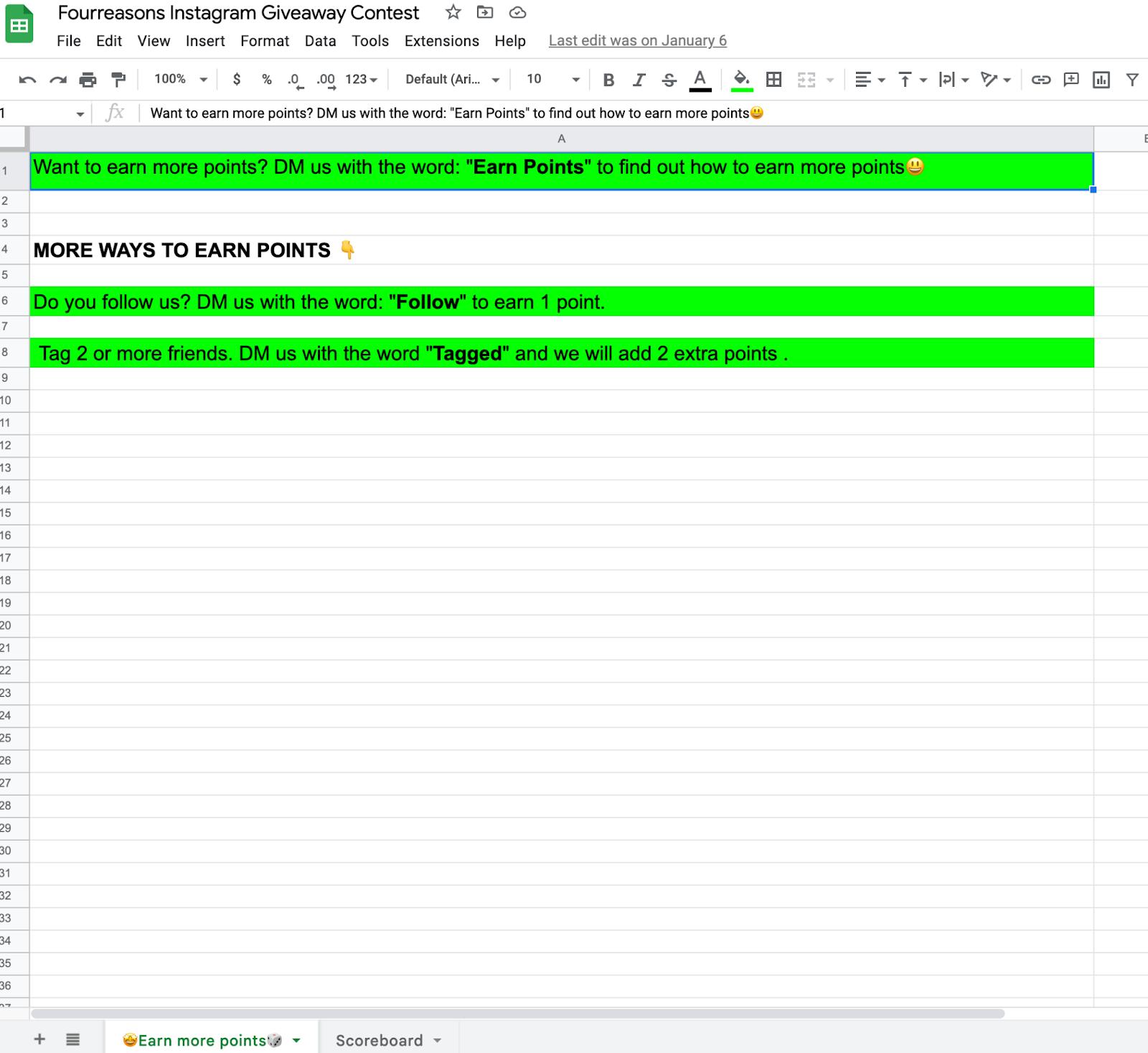
Task: Insert a chart using chart icon
Action: pos(1101,80)
